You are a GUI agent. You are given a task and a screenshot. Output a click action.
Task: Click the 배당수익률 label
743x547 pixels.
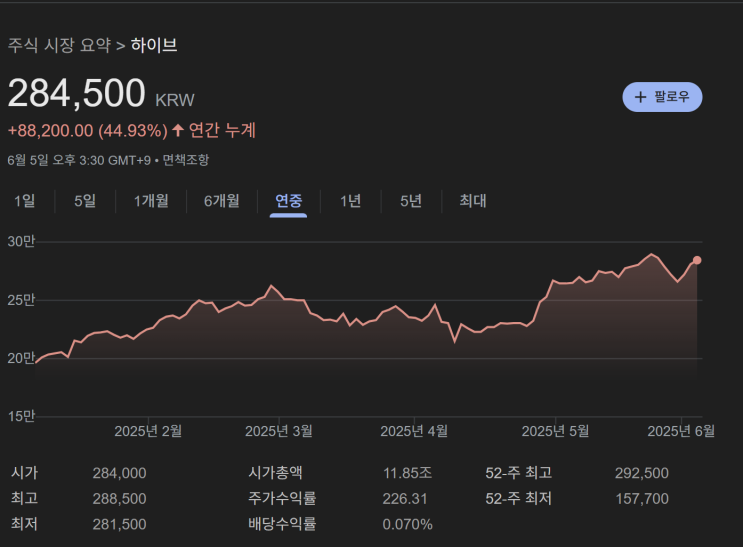coord(282,524)
